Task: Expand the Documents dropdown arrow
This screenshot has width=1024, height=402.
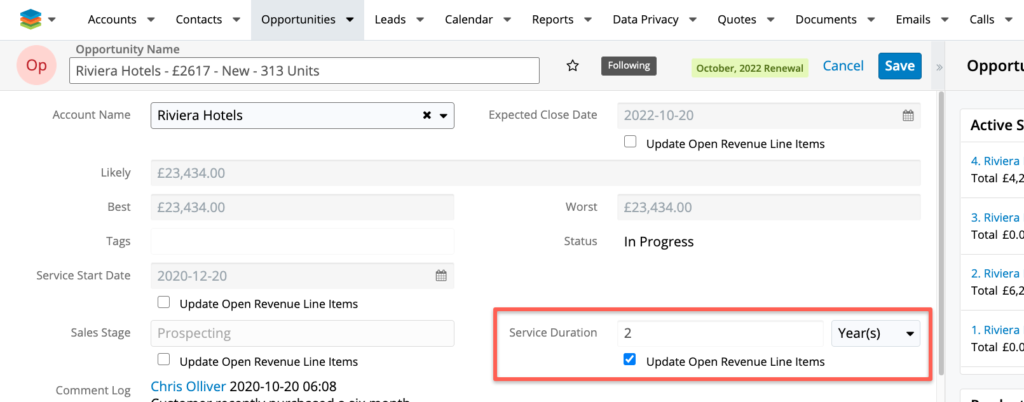Action: [x=871, y=20]
